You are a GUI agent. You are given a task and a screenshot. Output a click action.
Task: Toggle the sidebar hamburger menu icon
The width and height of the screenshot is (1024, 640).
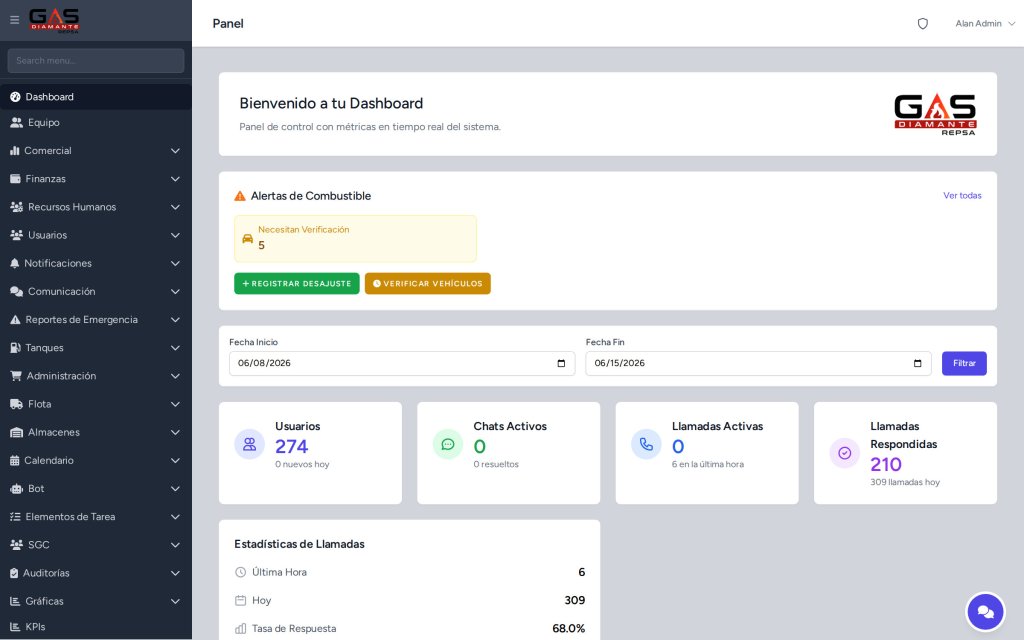(x=14, y=20)
